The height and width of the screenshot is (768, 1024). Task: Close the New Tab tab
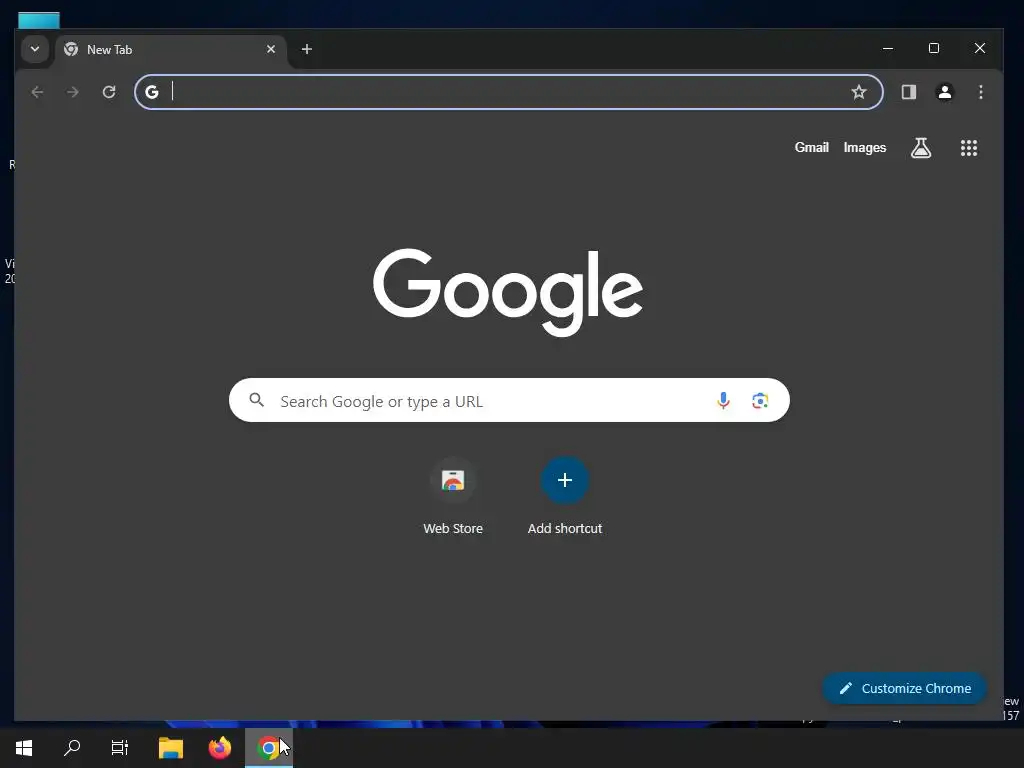271,49
